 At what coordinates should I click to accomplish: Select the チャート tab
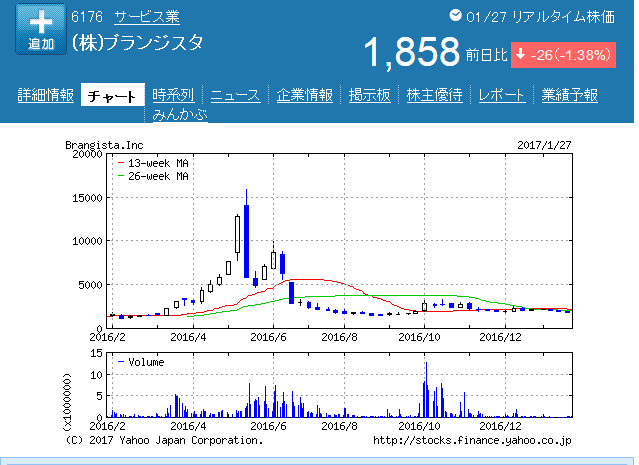pyautogui.click(x=112, y=95)
